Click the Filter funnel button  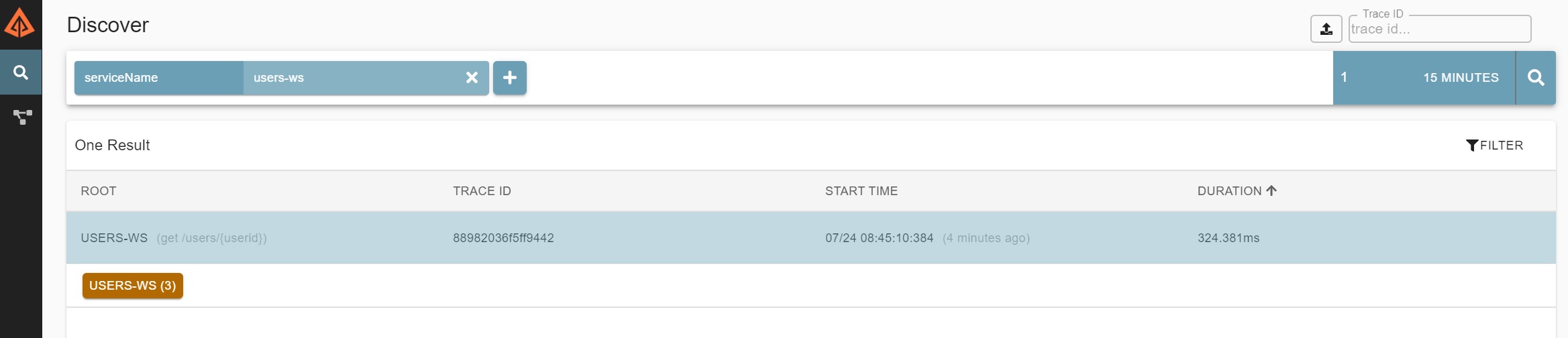(x=1494, y=146)
